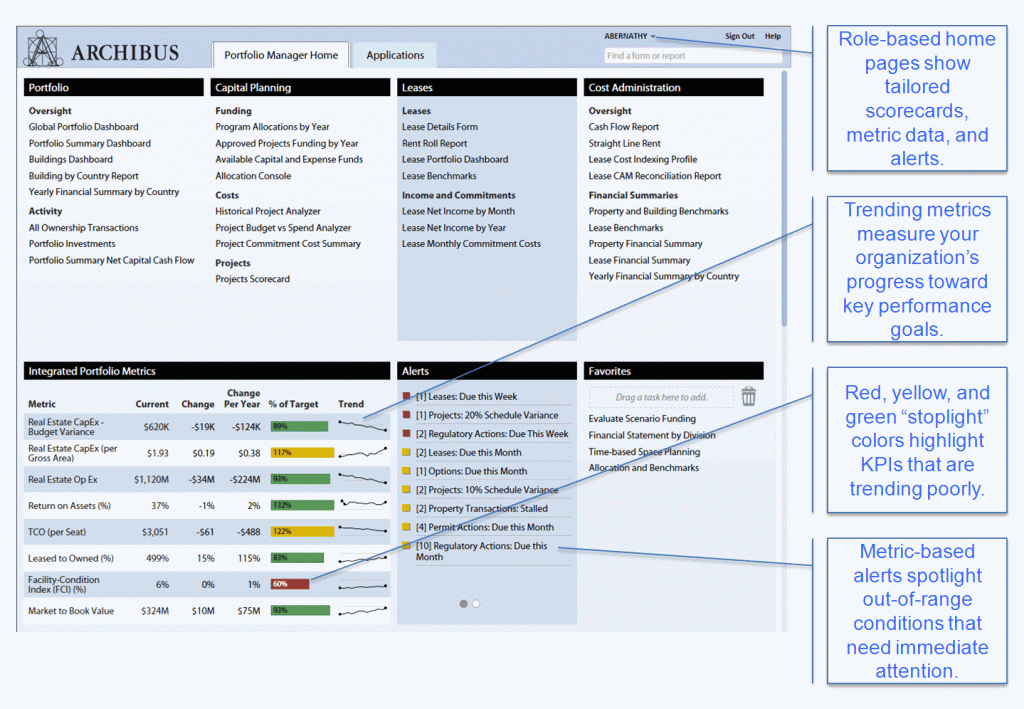Select the second Alerts page dot
1024x709 pixels.
coord(476,604)
